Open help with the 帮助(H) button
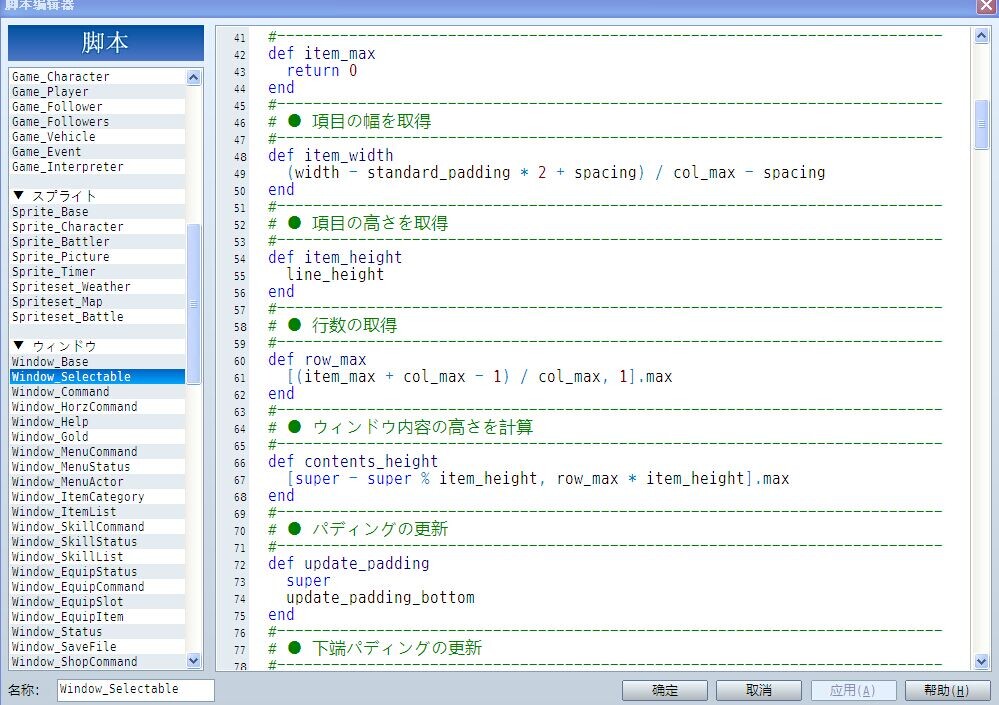The width and height of the screenshot is (999, 705). pos(947,690)
